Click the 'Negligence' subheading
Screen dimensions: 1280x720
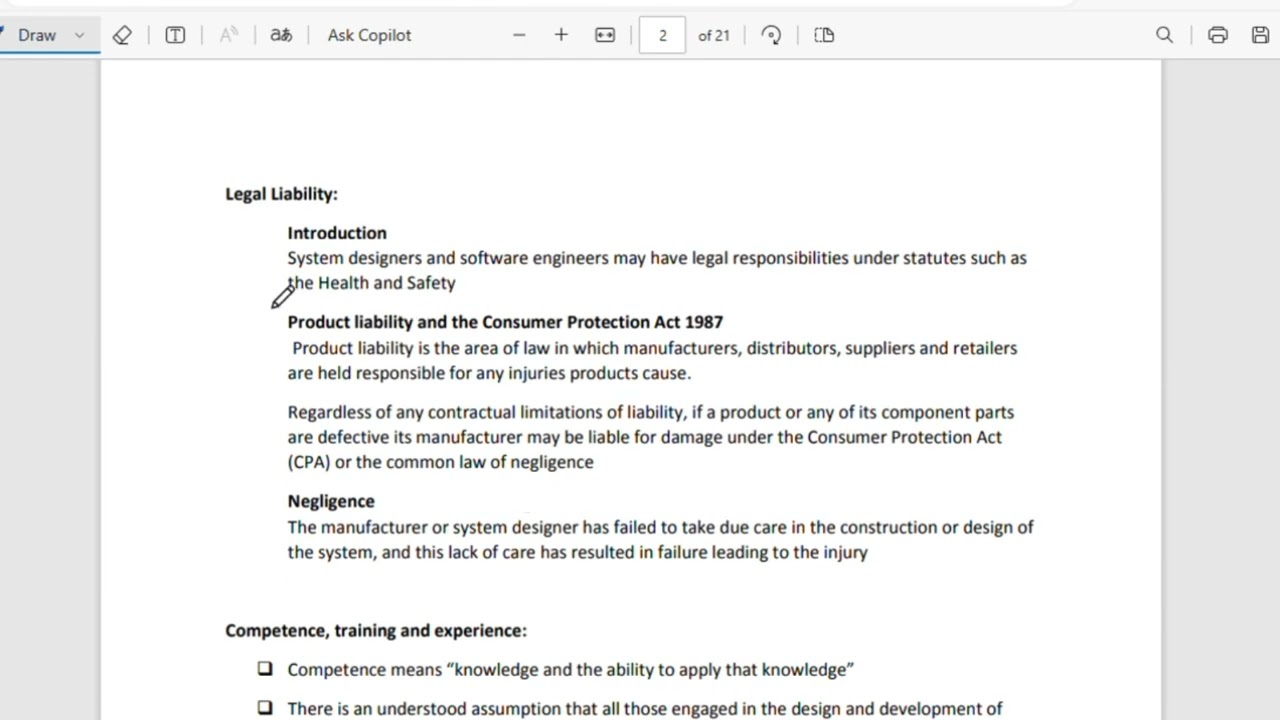(331, 501)
